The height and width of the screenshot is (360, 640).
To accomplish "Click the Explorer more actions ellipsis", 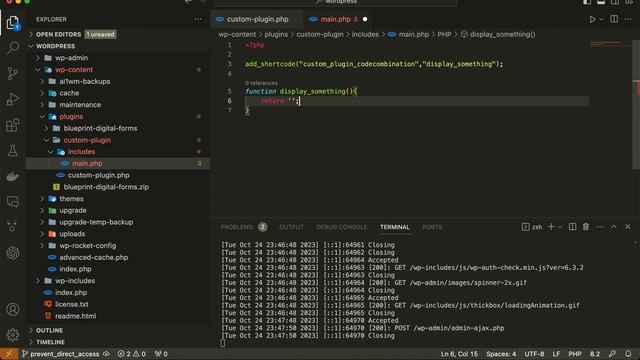I will [x=198, y=19].
